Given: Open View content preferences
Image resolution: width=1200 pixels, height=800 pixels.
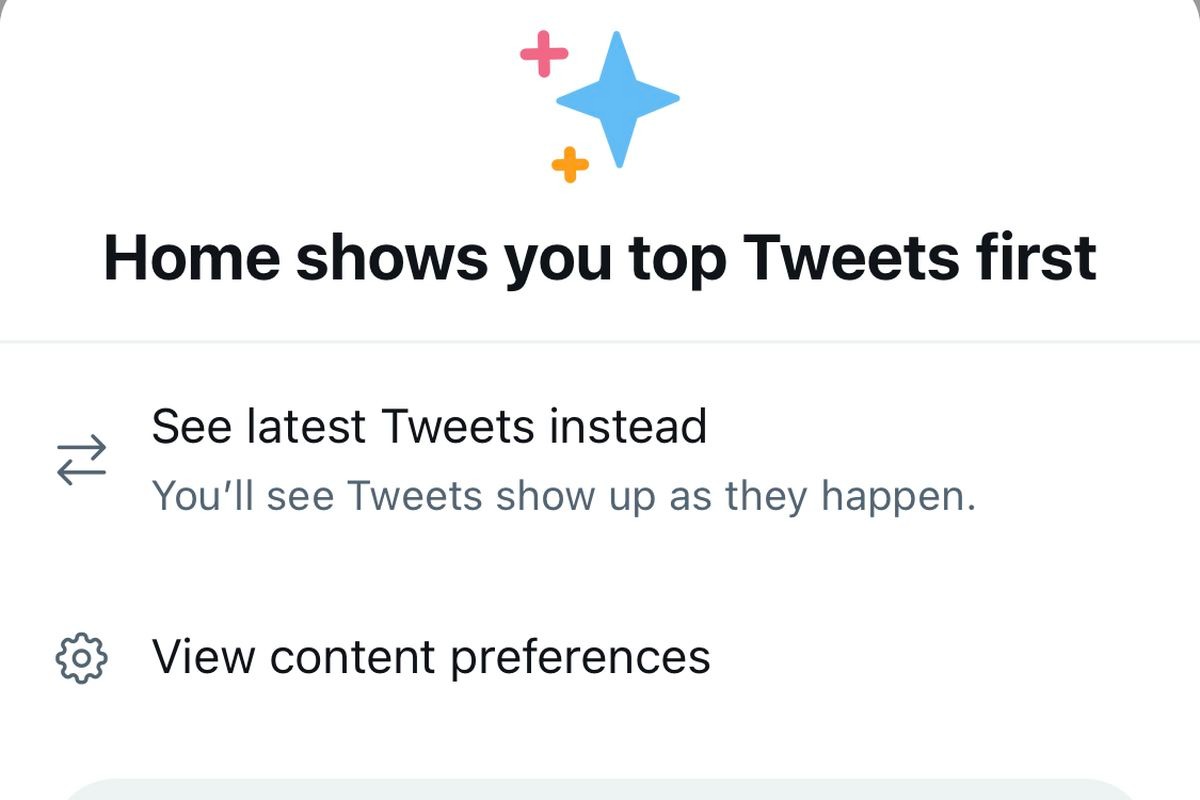Looking at the screenshot, I should 430,657.
